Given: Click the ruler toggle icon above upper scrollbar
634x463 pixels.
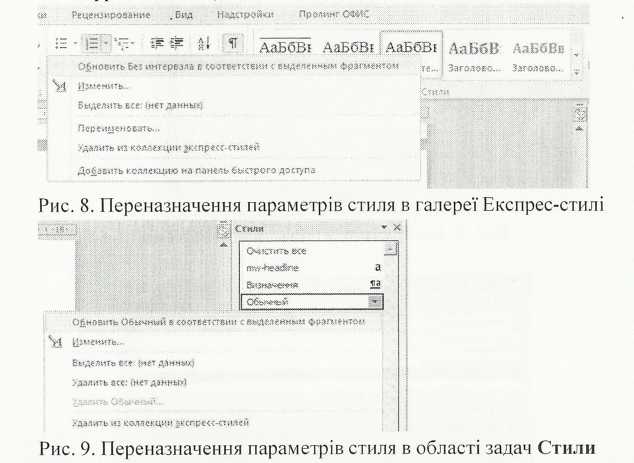Looking at the screenshot, I should point(580,113).
